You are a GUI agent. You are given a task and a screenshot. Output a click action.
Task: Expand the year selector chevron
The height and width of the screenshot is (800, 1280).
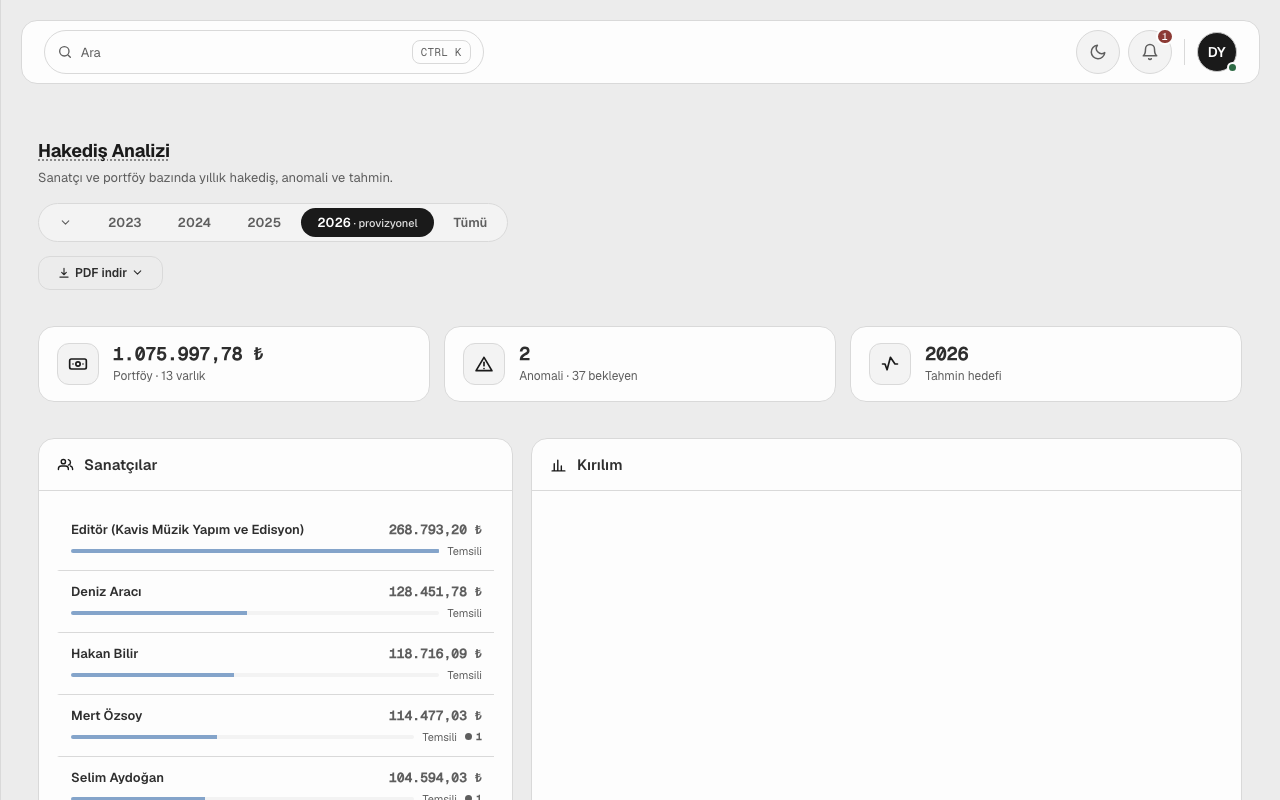coord(65,222)
